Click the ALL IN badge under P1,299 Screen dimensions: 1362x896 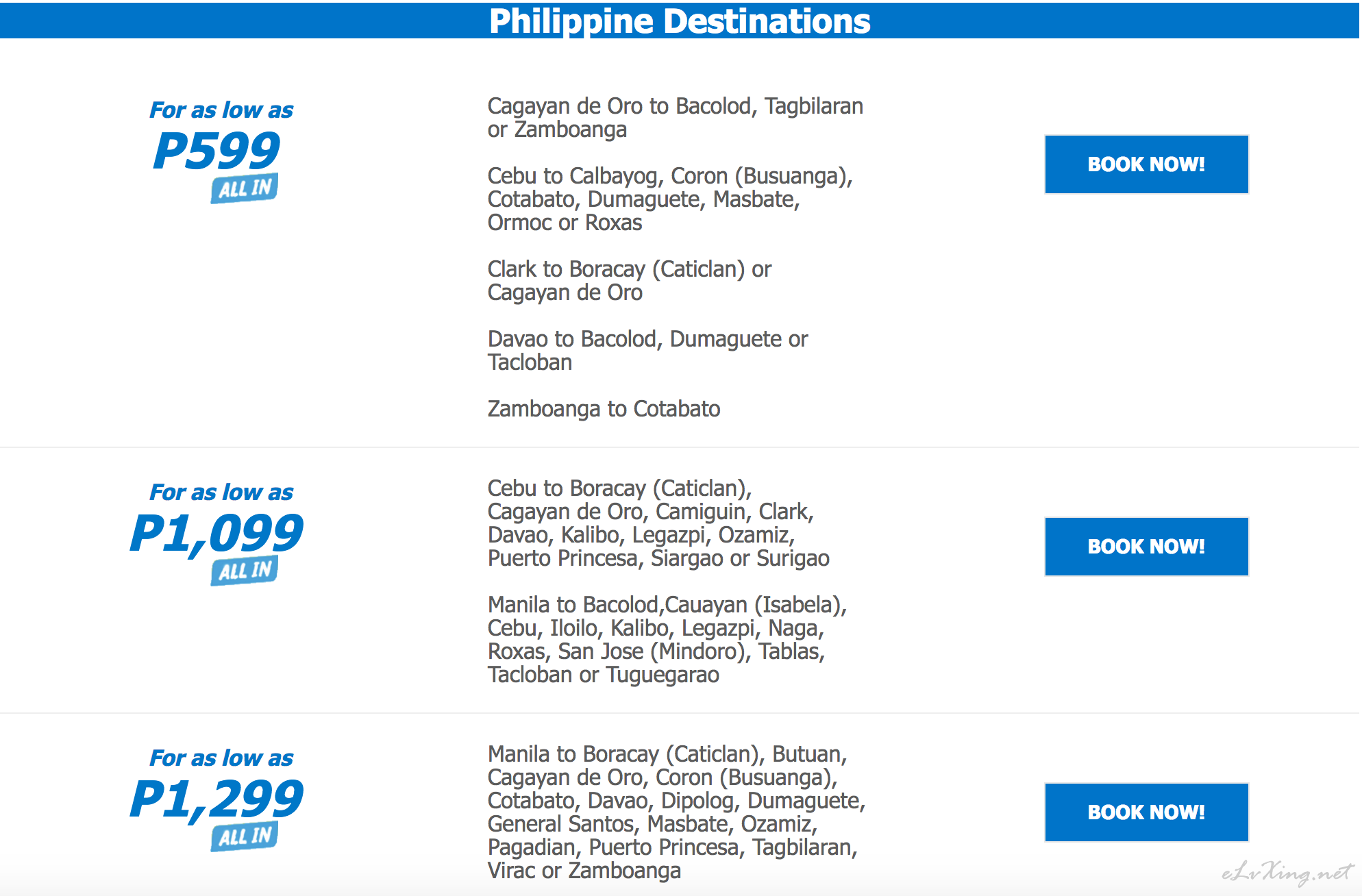245,836
